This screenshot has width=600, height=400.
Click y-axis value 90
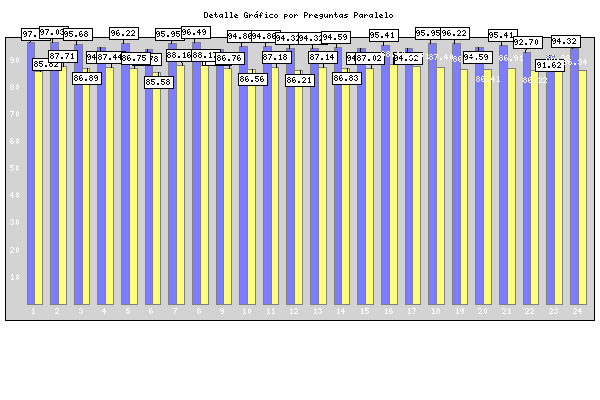click(15, 60)
